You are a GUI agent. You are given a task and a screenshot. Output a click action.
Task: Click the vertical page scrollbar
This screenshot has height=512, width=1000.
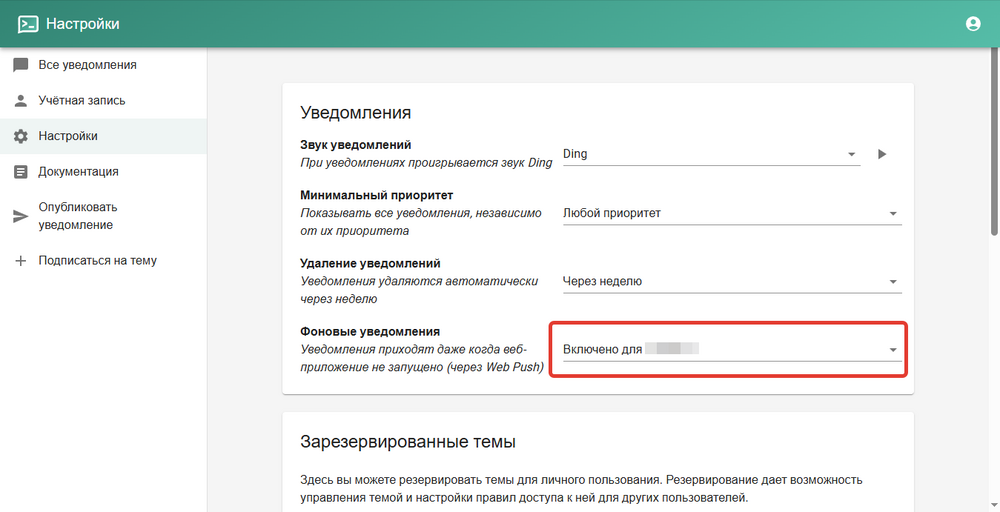click(993, 150)
